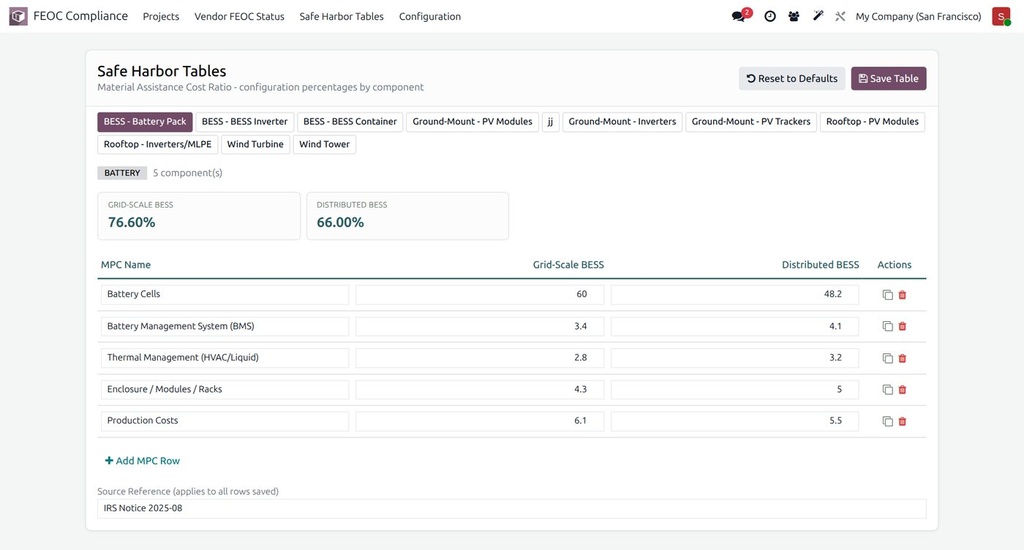Edit Production Costs Distributed value 5.5

735,421
